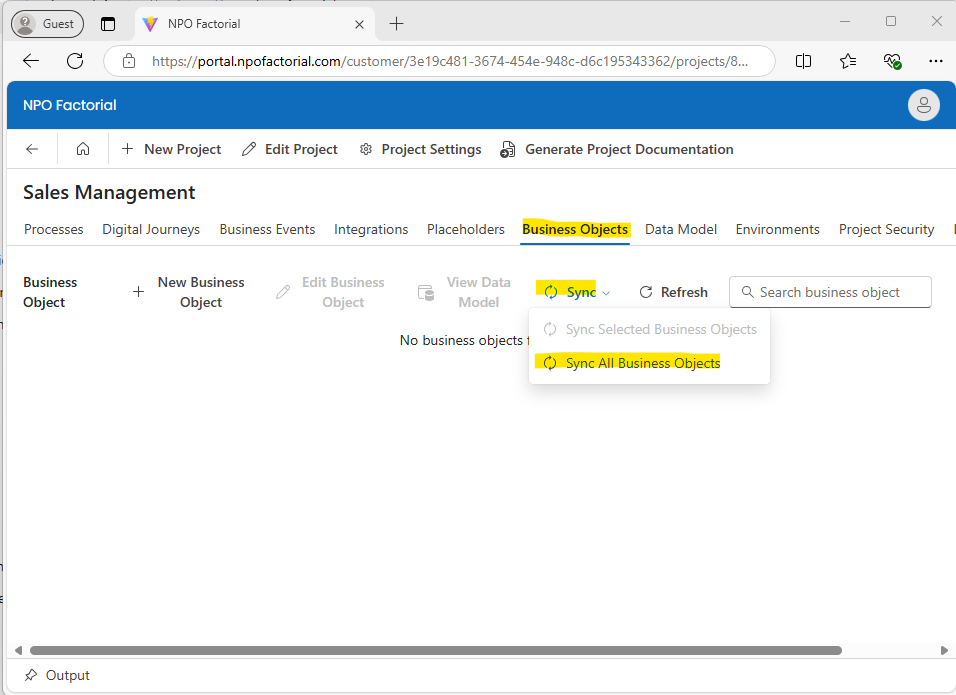Click the New Business Object button
This screenshot has height=695, width=956.
coord(190,292)
